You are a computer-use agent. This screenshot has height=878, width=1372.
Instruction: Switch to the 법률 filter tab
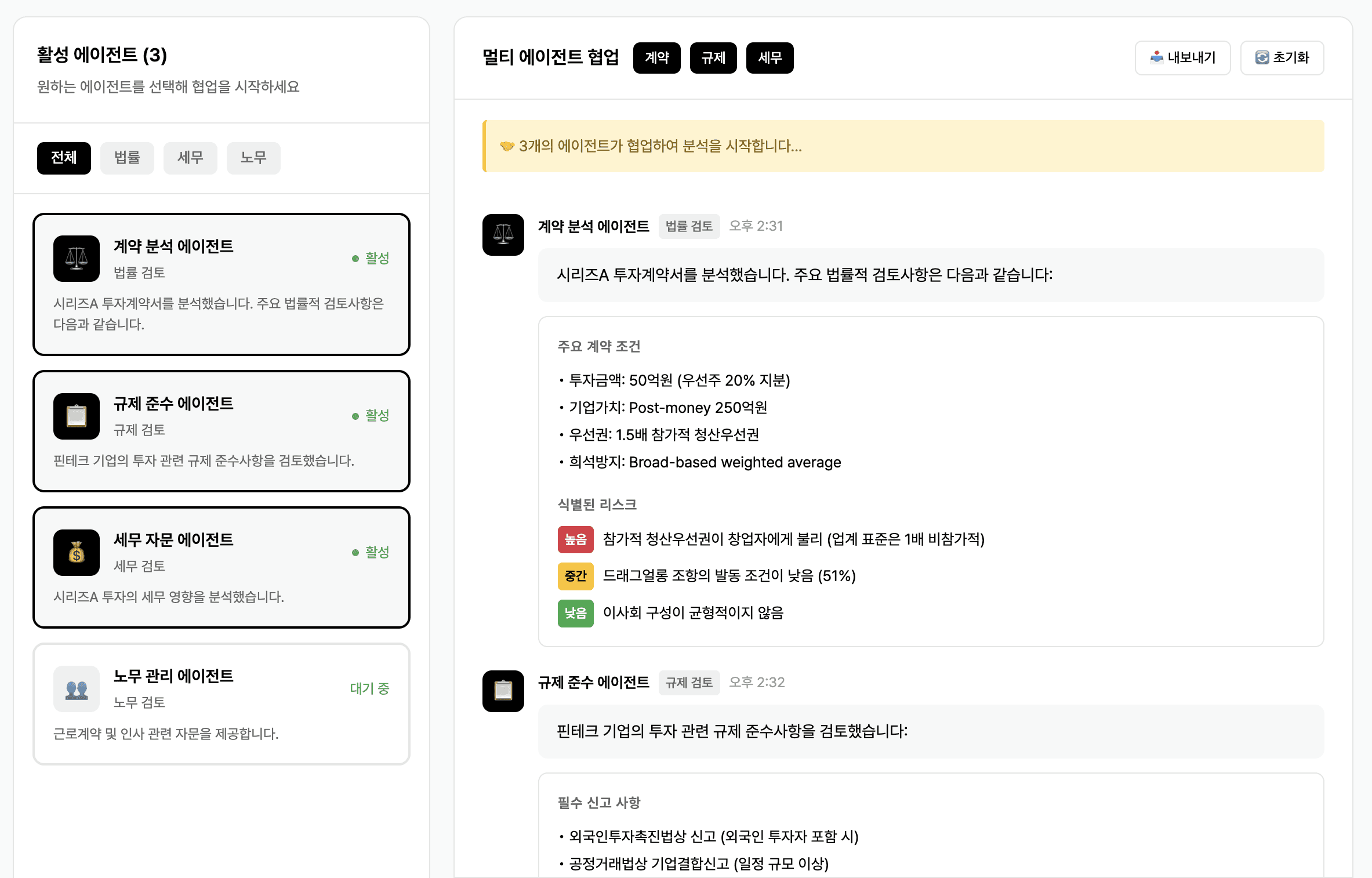point(127,158)
